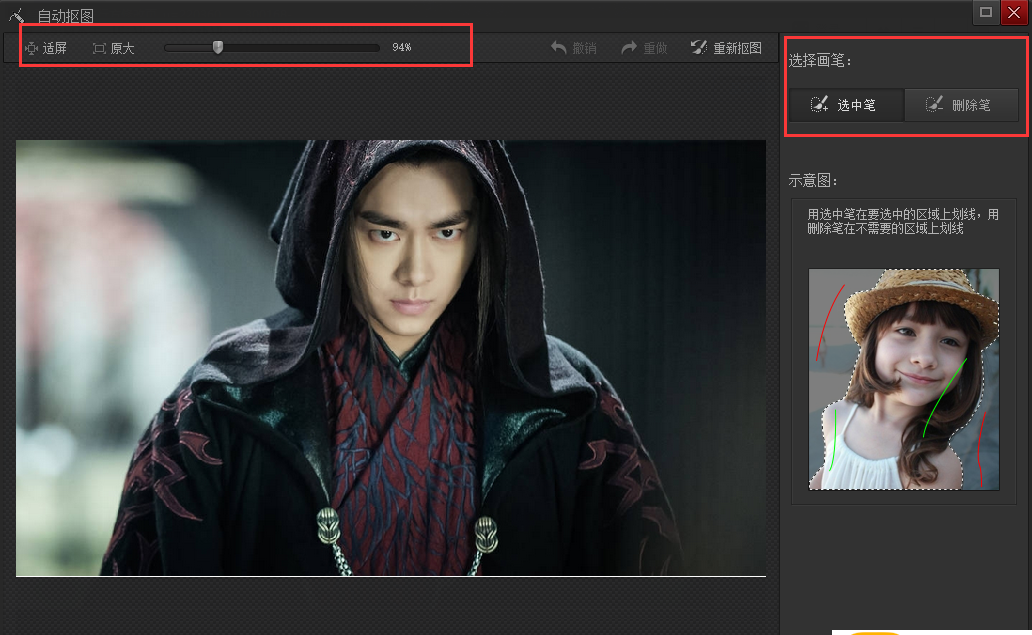This screenshot has height=635, width=1032.
Task: Click the 适屏 fit-to-screen button
Action: 46,48
